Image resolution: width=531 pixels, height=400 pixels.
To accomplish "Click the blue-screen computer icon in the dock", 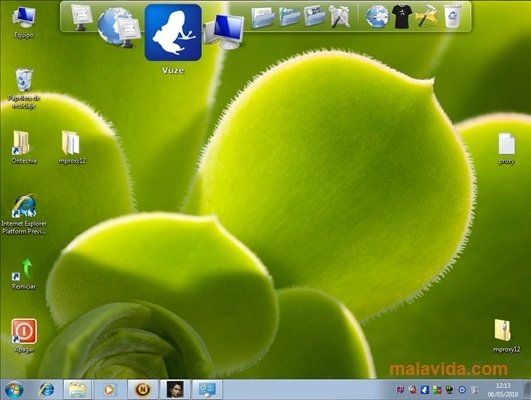I will (225, 31).
